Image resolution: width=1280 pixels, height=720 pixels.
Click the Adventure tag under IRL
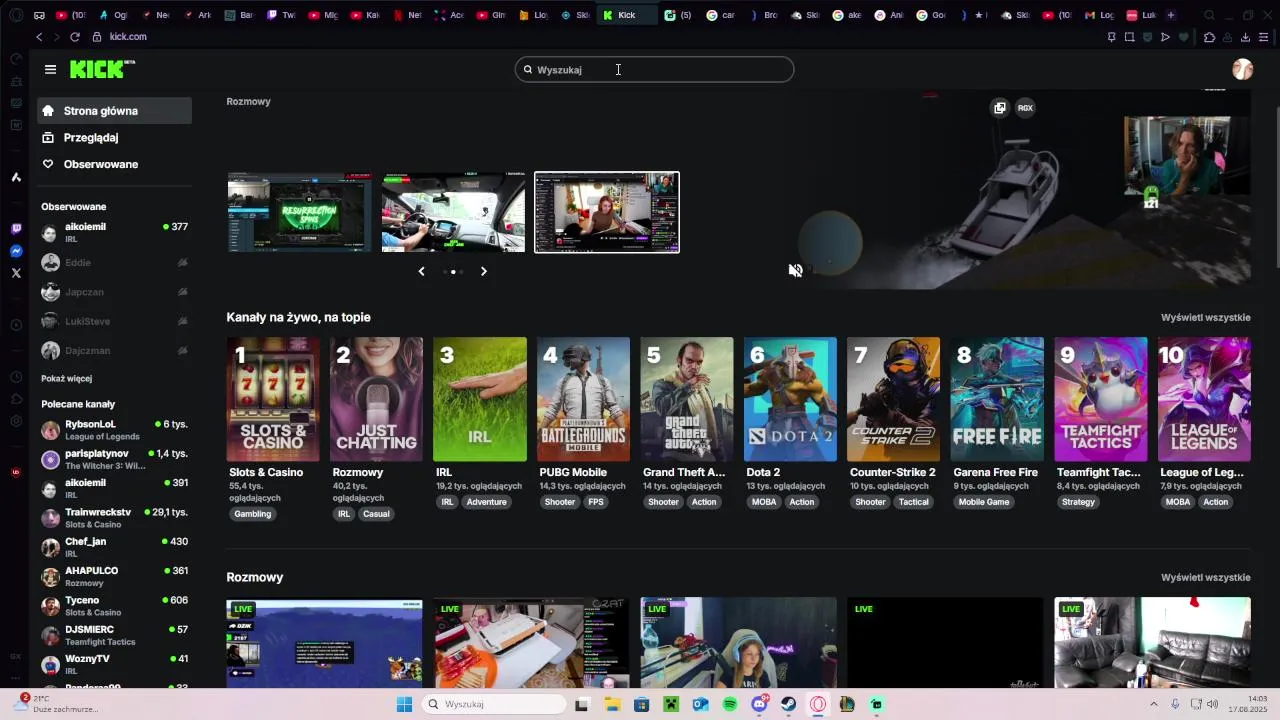(x=486, y=502)
